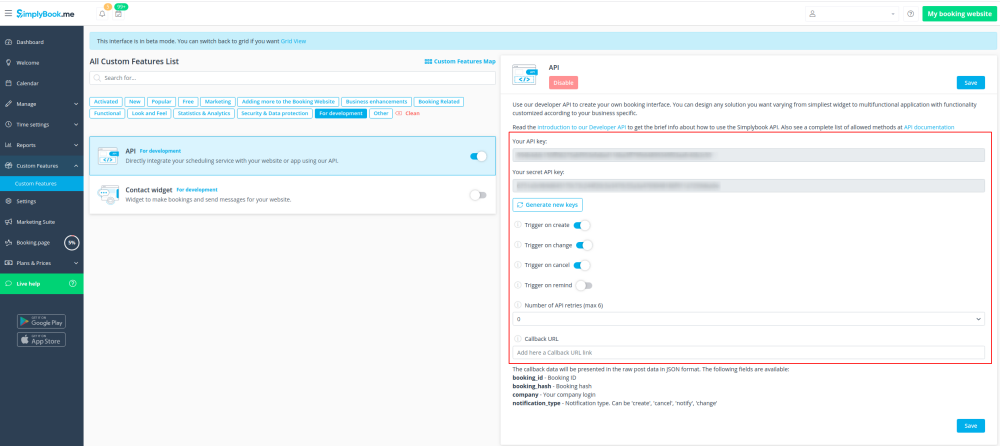Open the Custom Features Map grid icon
1000x446 pixels.
coord(428,62)
